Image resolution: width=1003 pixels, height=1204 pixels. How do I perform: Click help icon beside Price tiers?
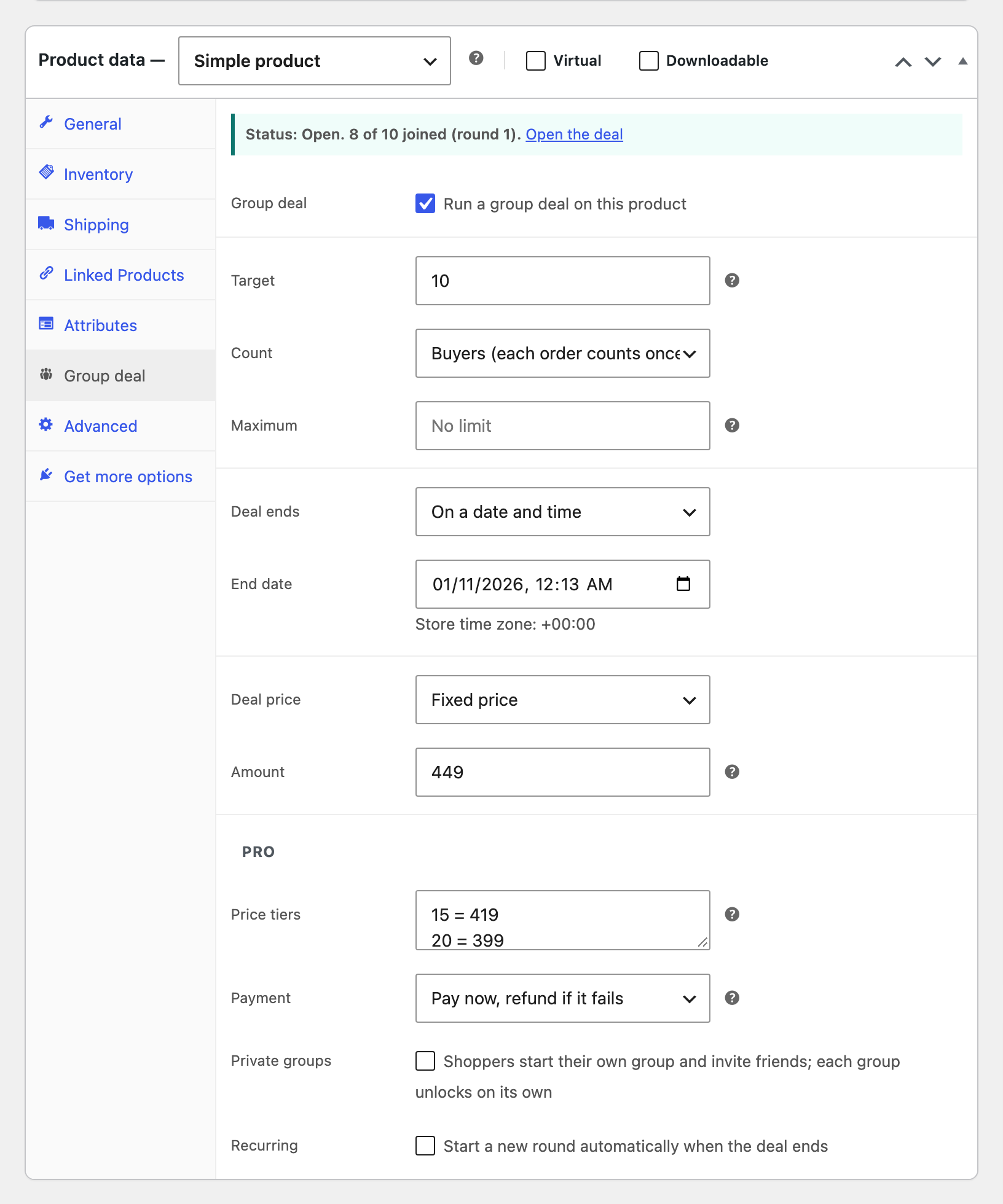click(x=732, y=915)
